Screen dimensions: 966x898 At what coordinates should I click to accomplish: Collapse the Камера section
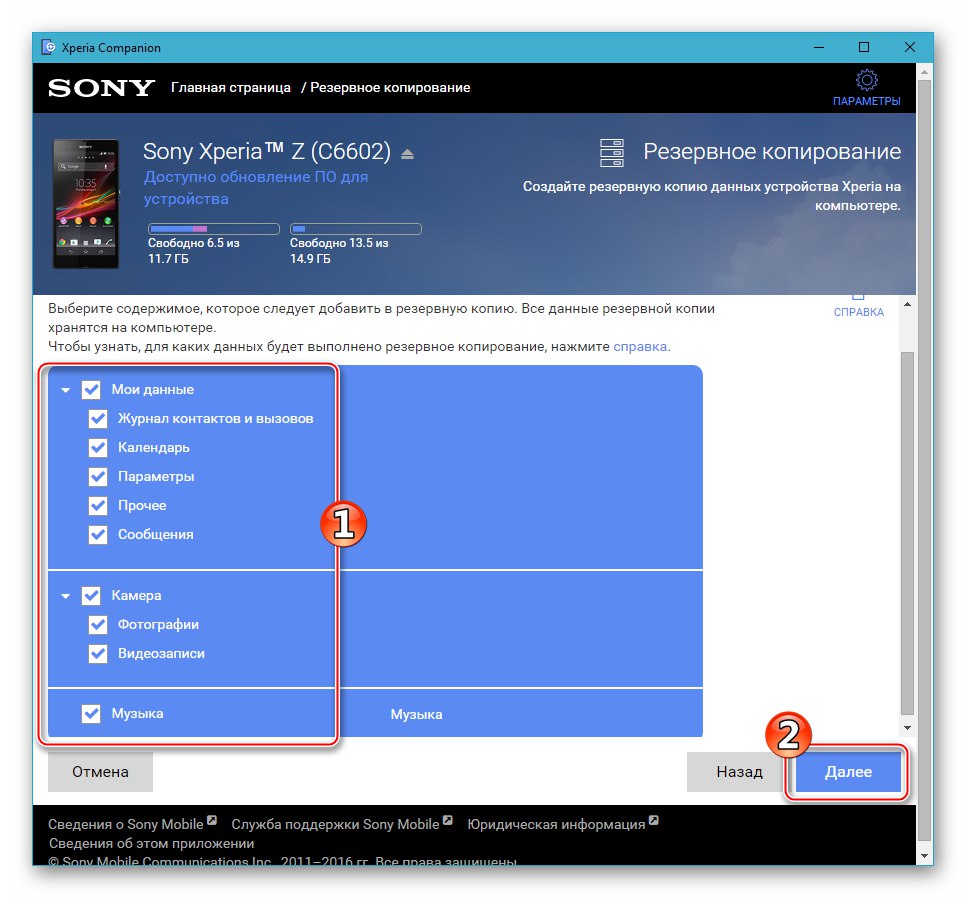tap(66, 595)
